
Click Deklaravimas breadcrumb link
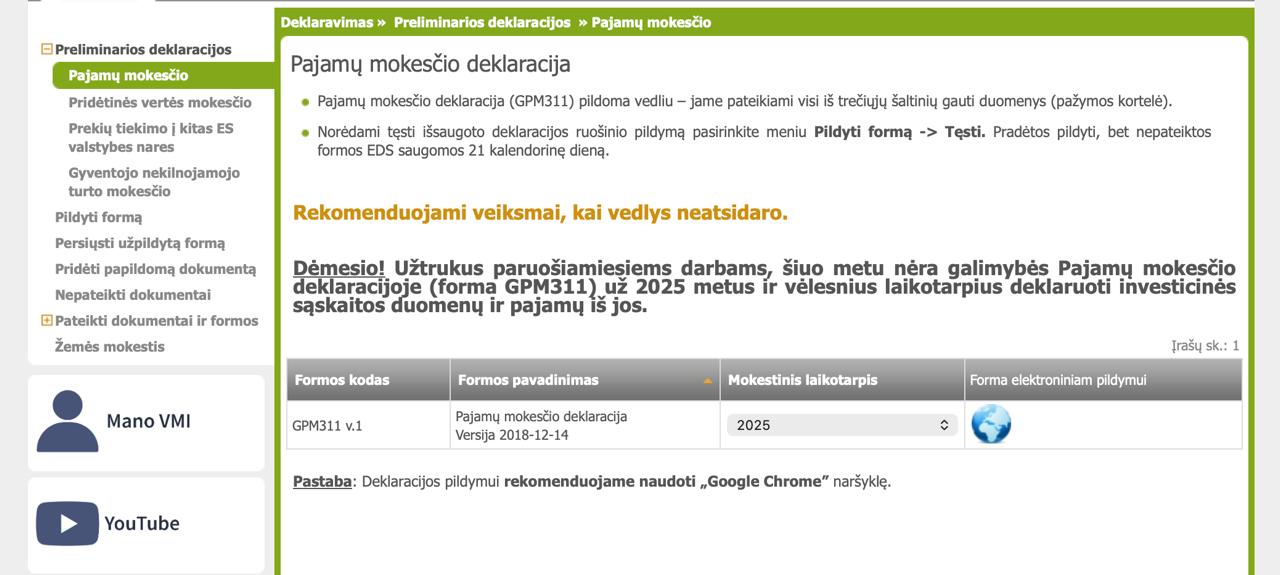(326, 22)
